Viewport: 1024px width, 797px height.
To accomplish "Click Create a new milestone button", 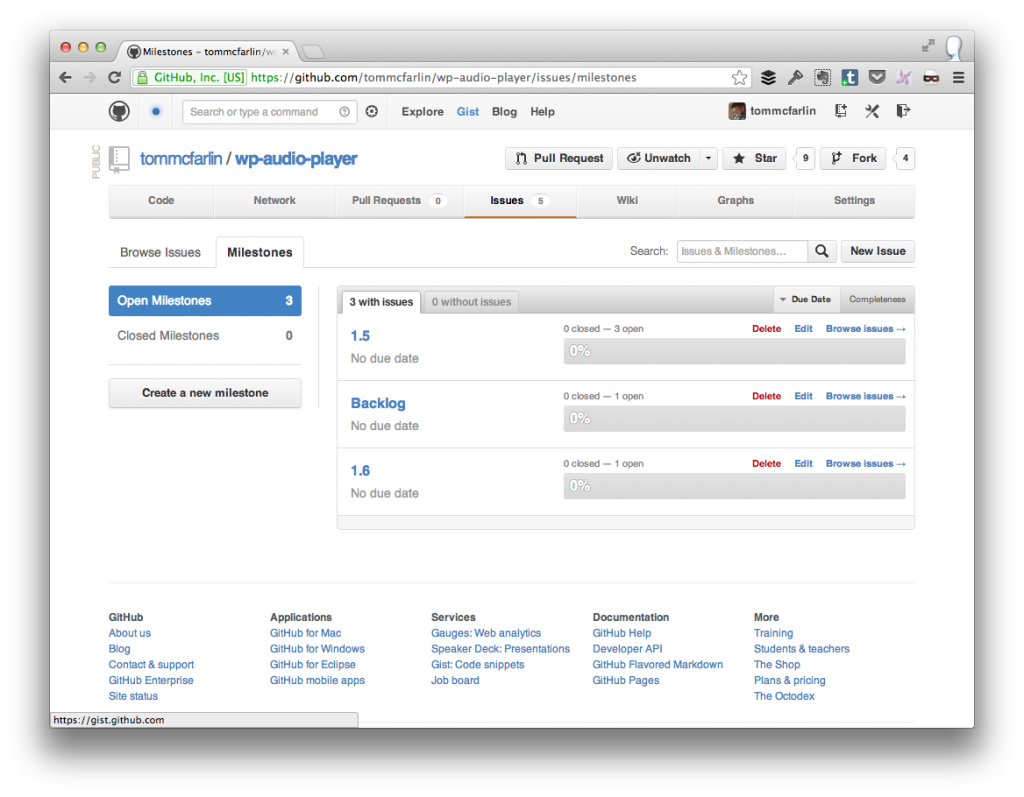I will click(x=205, y=393).
